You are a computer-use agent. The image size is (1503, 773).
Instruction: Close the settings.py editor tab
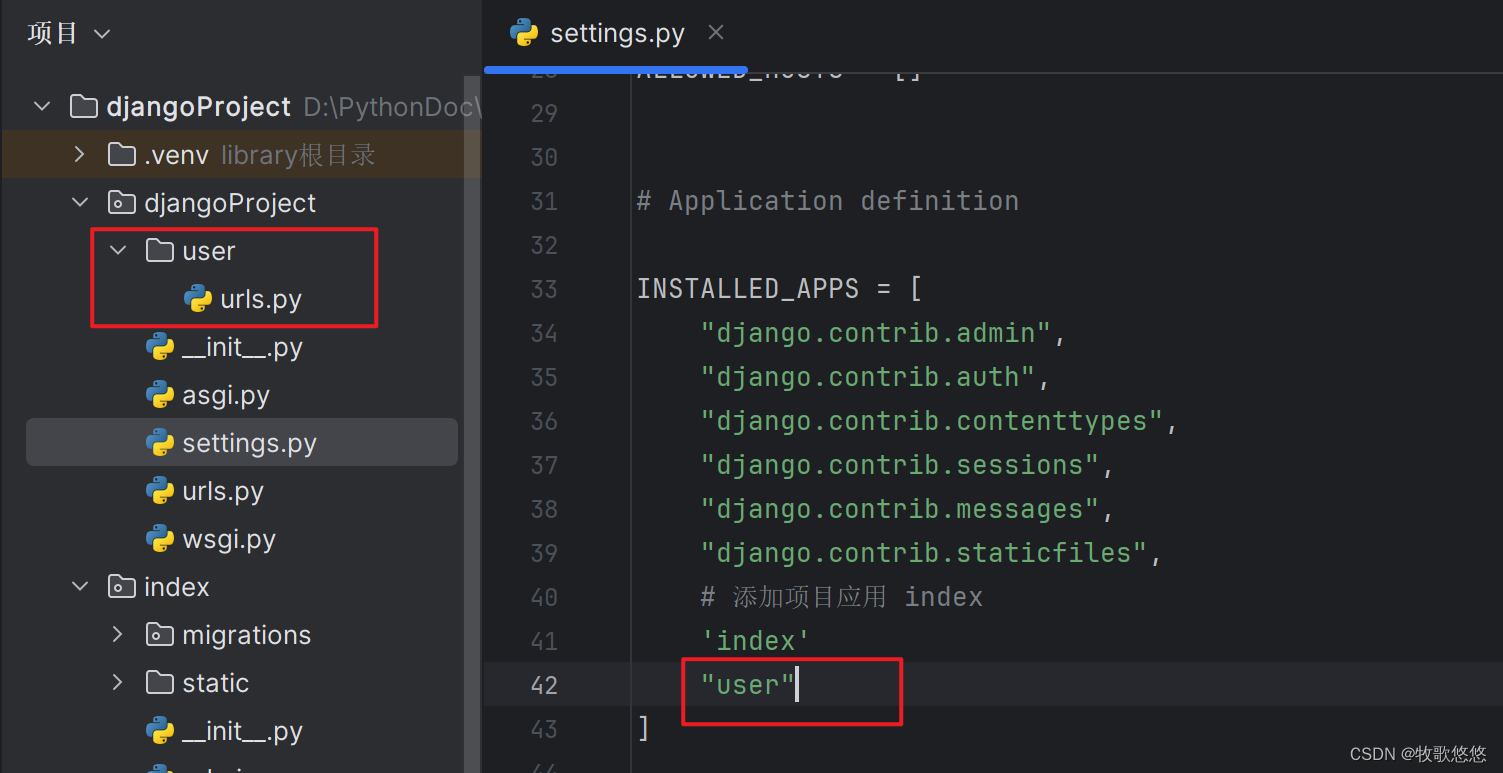(x=716, y=33)
